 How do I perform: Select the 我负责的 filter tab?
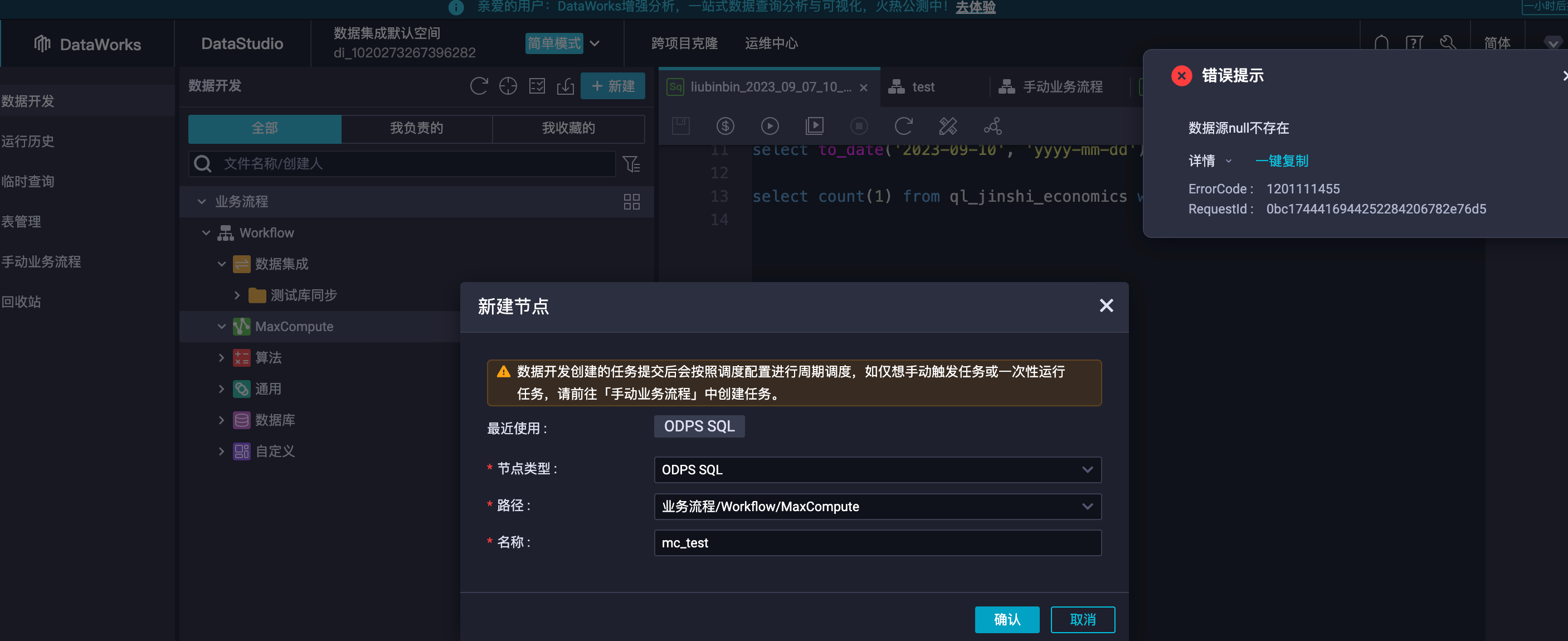(x=416, y=128)
